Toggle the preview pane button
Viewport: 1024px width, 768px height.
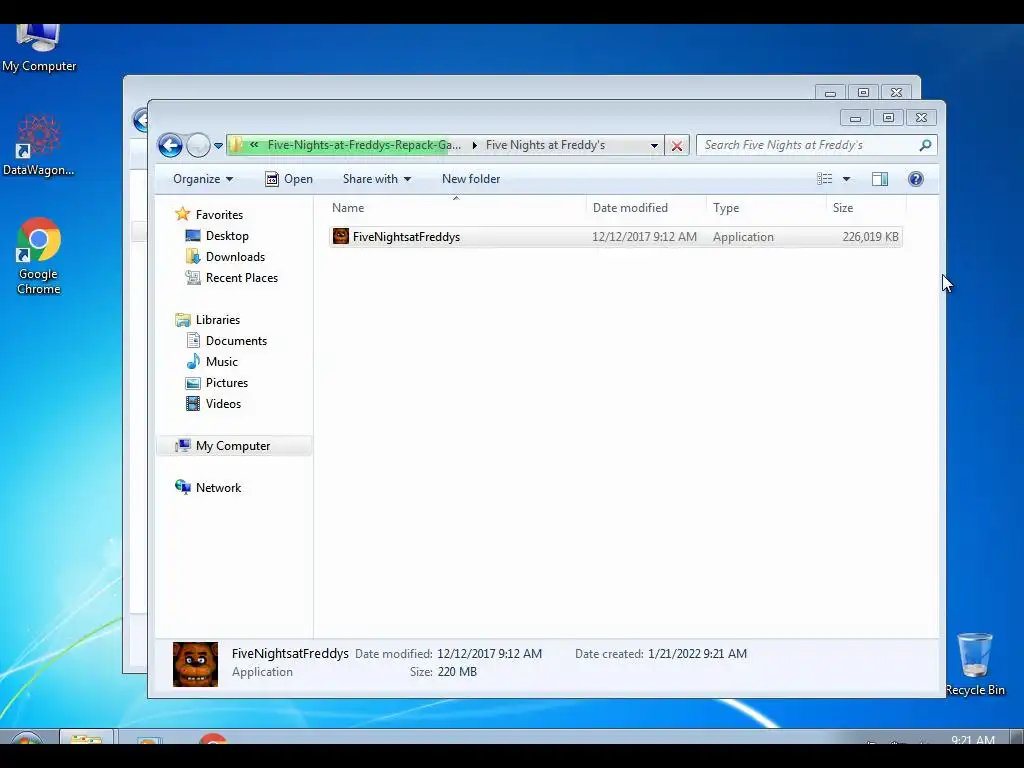(x=880, y=179)
